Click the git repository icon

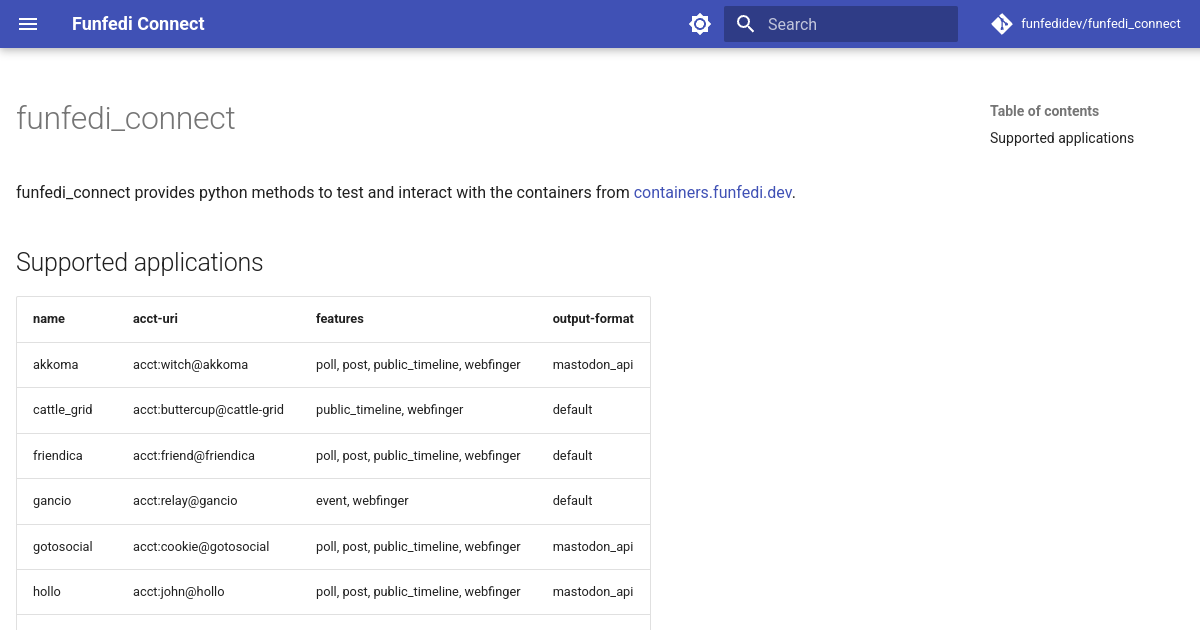[1002, 24]
